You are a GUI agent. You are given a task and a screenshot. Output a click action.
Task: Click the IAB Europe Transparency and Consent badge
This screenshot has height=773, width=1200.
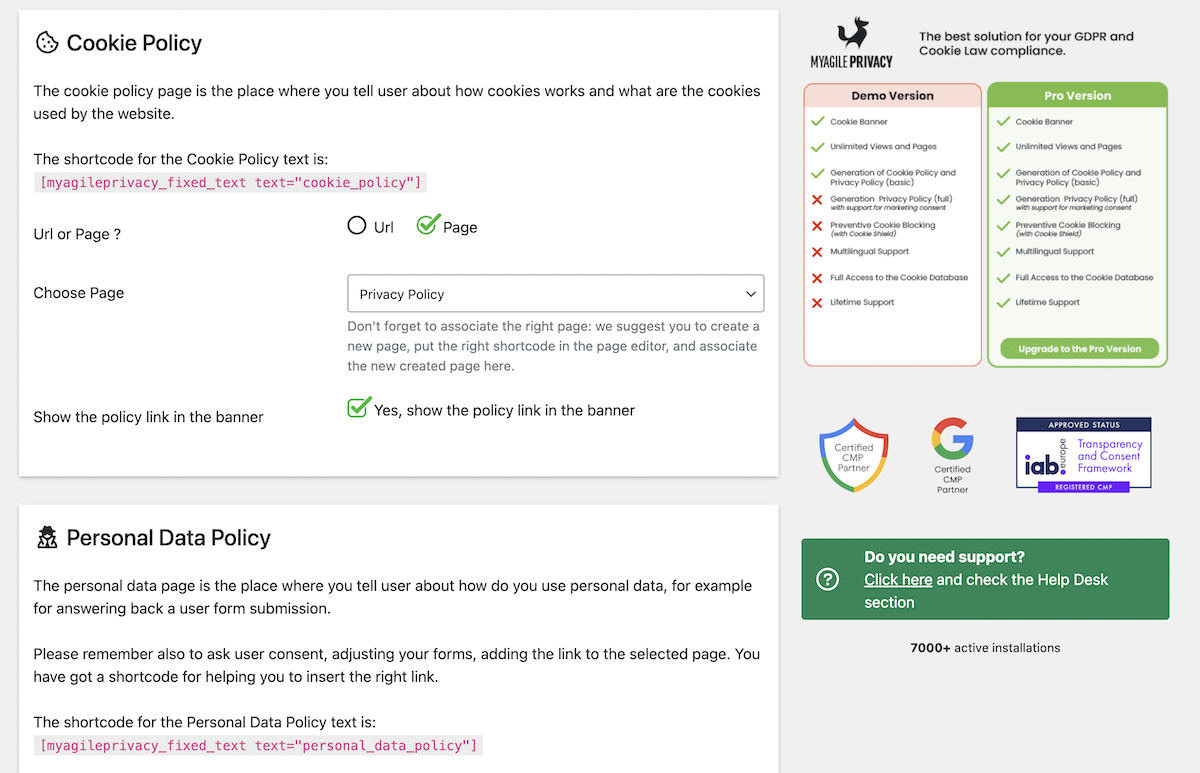[x=1083, y=455]
